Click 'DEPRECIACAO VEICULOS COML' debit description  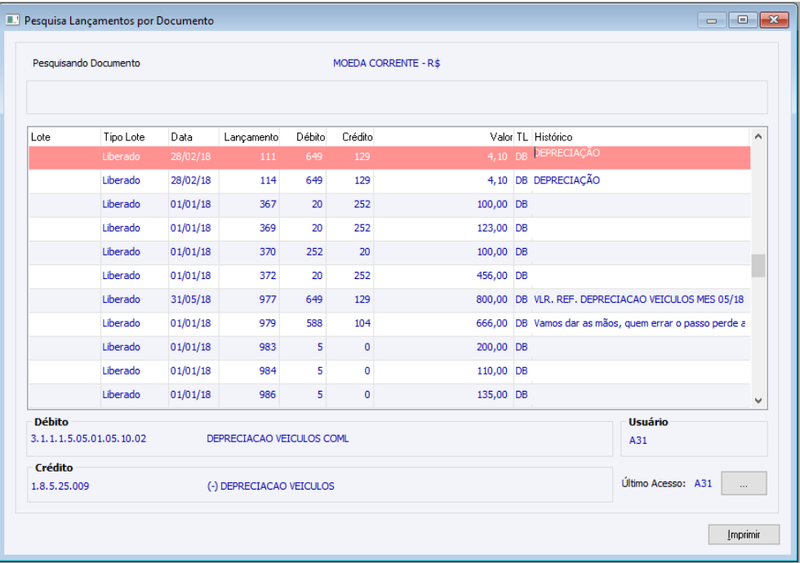point(278,438)
